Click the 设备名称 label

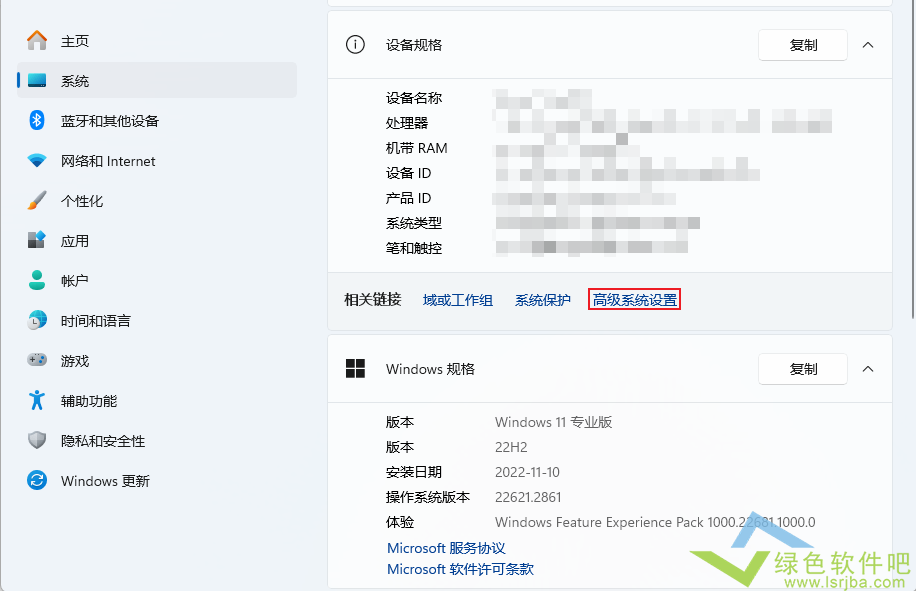[414, 98]
